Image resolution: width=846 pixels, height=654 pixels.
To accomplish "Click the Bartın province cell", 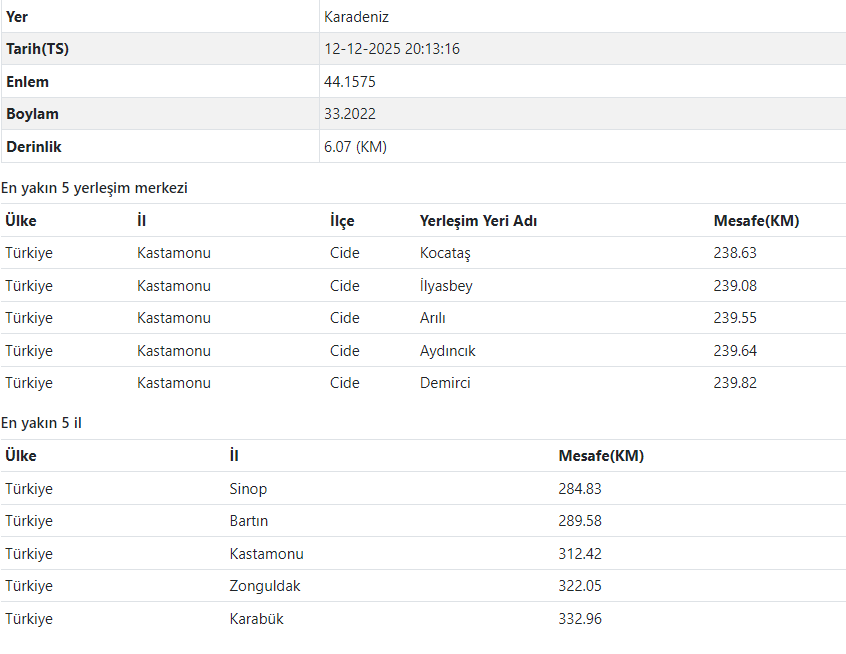I will [249, 521].
